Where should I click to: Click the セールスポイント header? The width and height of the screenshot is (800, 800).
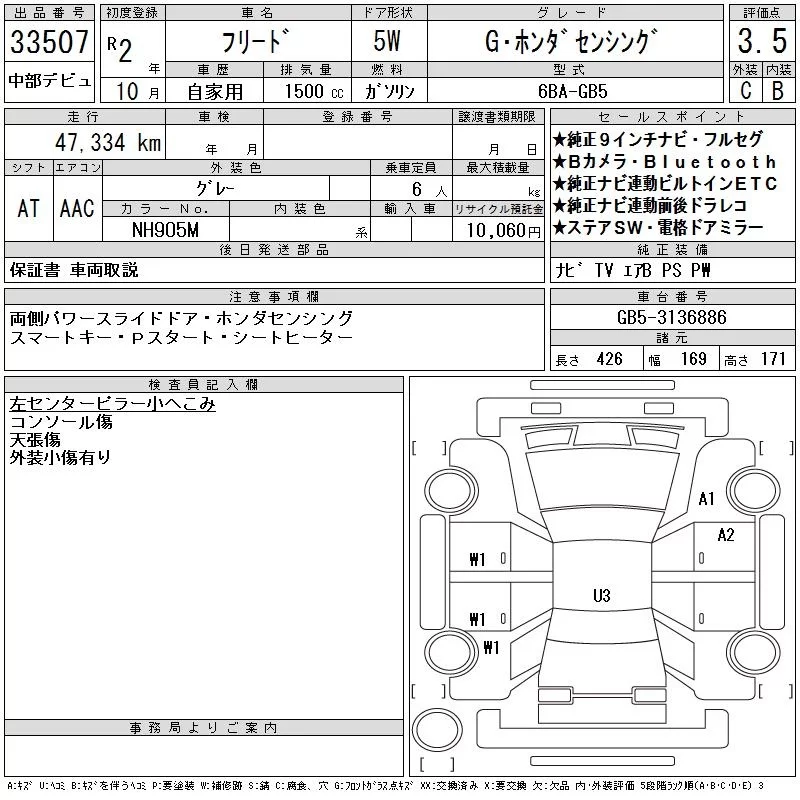coord(672,117)
